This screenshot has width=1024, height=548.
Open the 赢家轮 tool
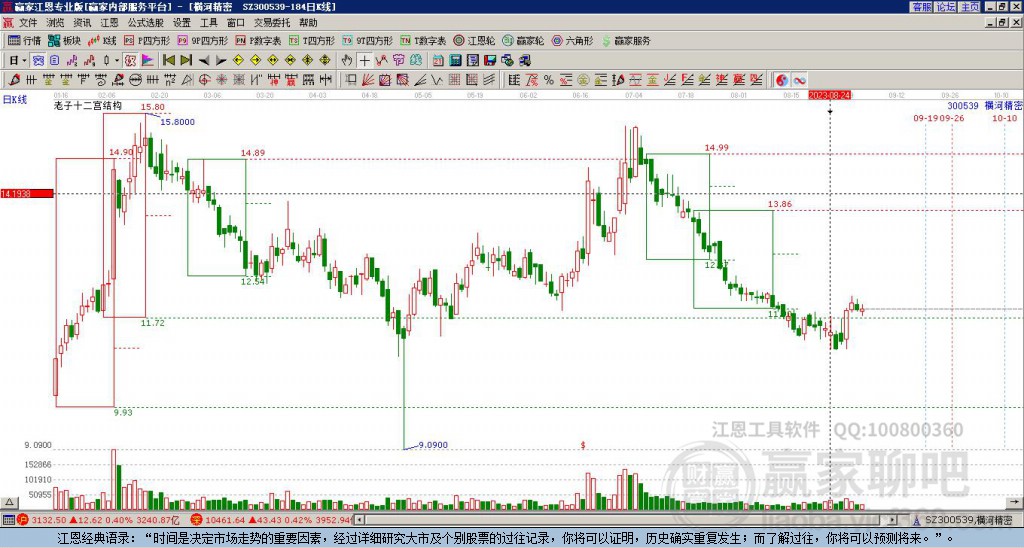tap(523, 40)
